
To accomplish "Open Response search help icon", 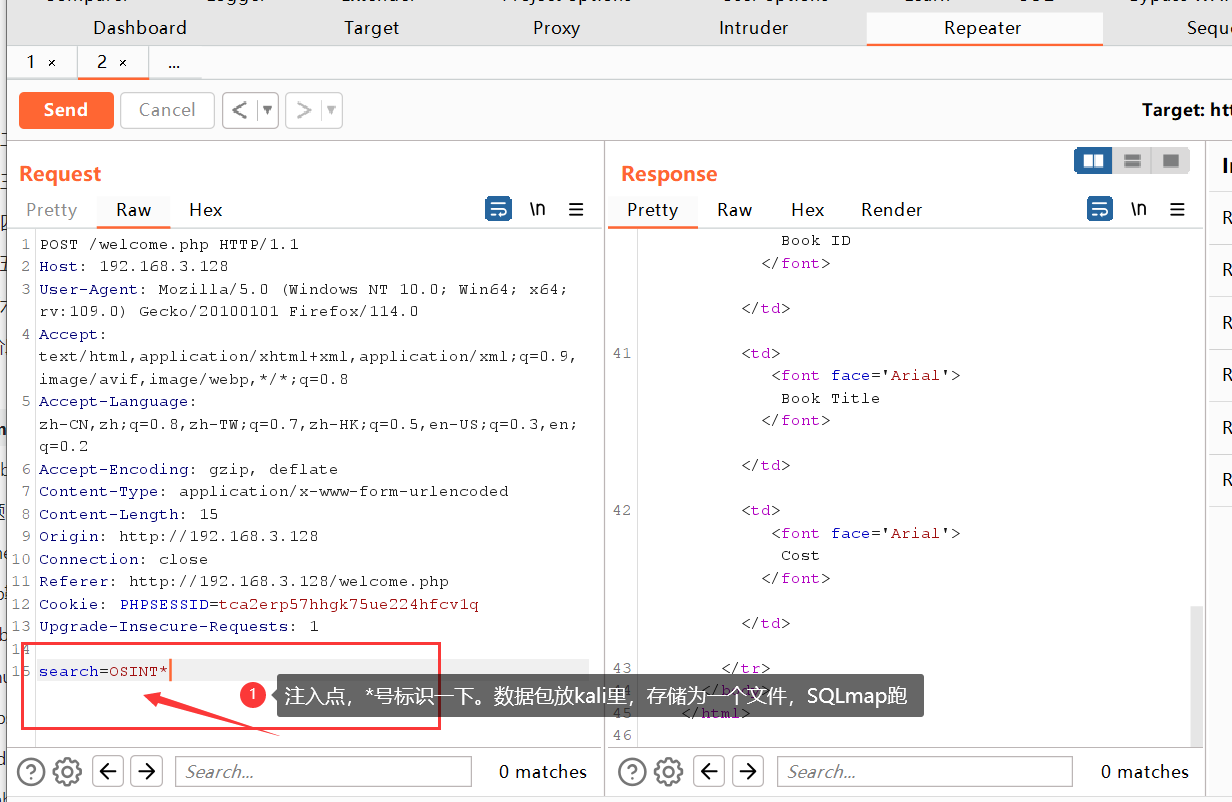I will (x=633, y=771).
